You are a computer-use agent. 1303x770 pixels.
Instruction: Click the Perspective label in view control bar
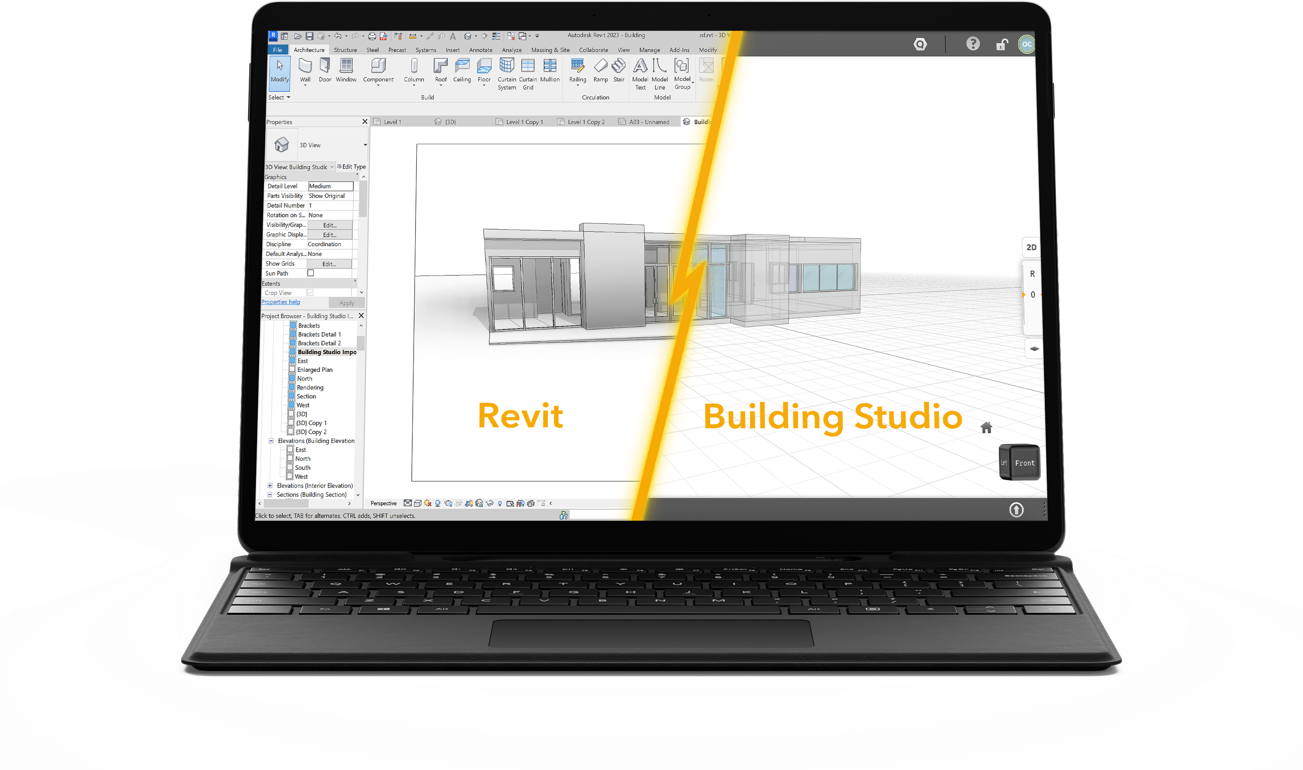[x=384, y=504]
